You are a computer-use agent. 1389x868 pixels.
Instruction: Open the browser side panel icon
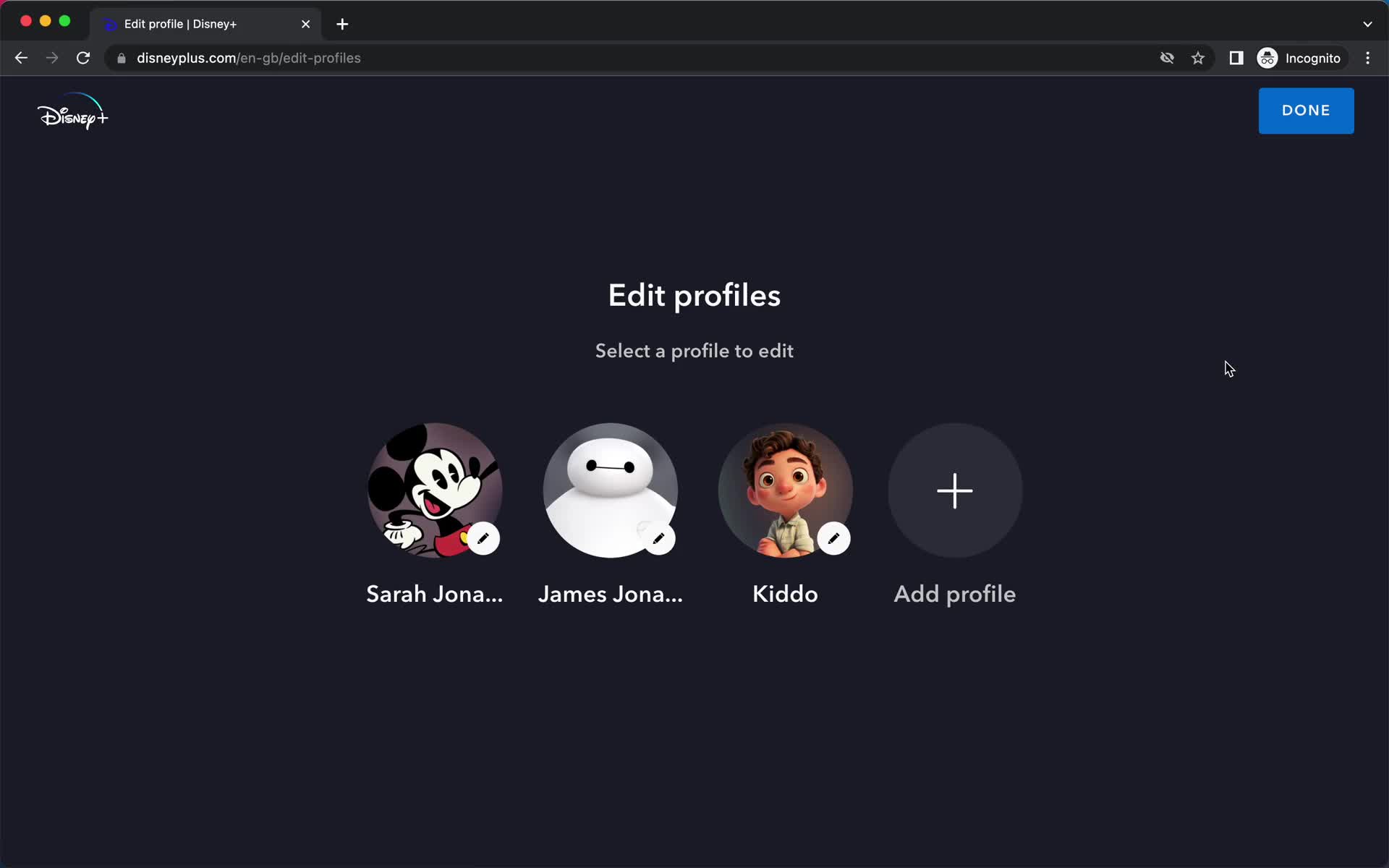click(x=1236, y=58)
